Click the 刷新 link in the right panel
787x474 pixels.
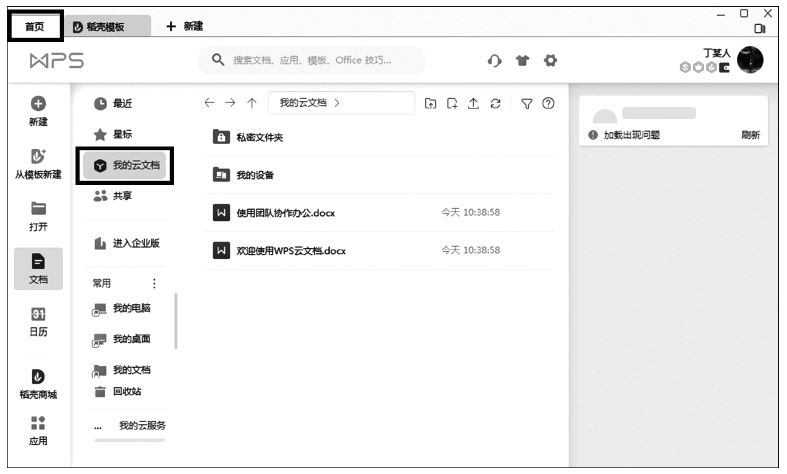[749, 135]
